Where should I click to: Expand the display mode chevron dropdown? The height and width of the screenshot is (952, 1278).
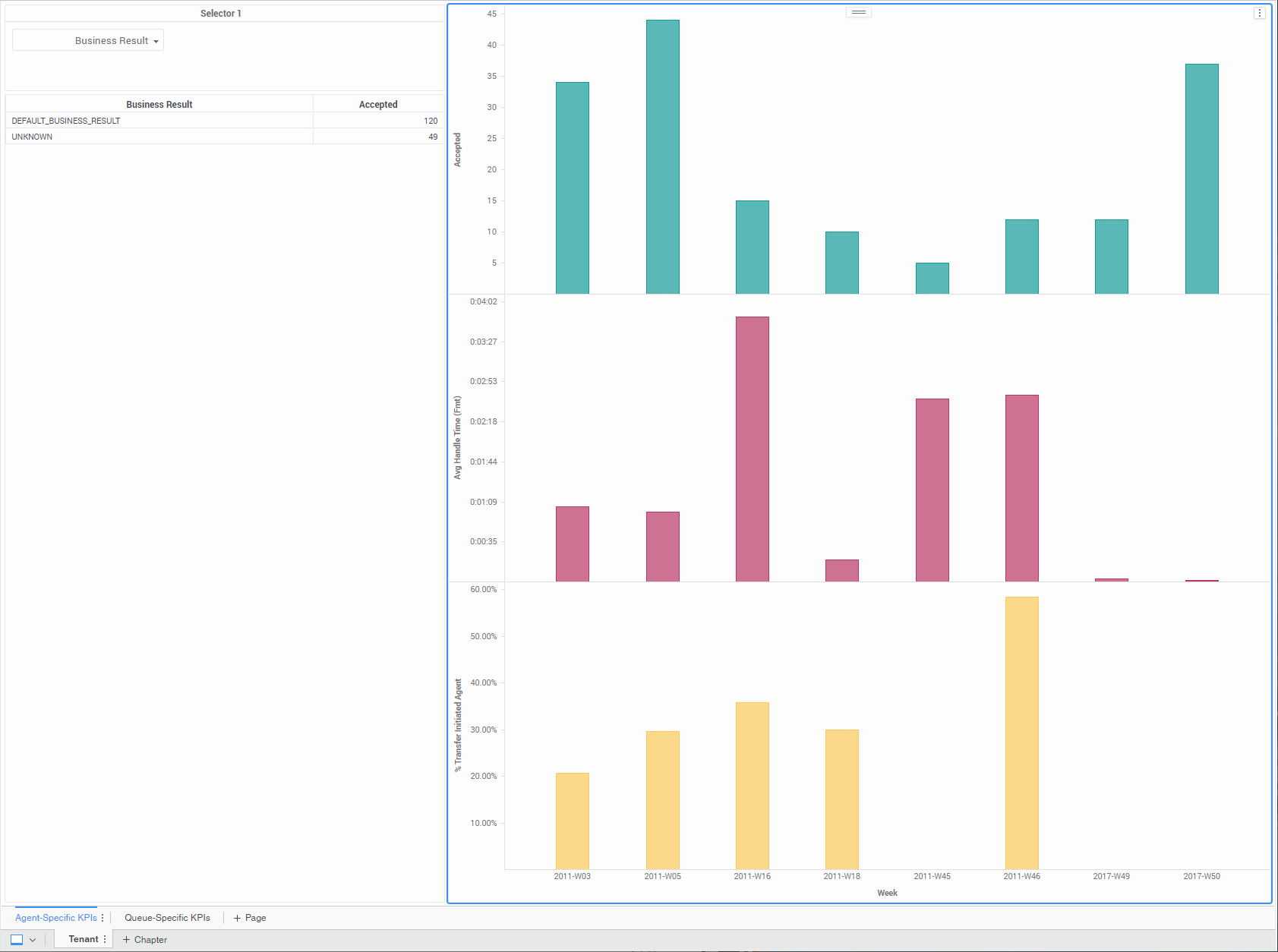click(x=33, y=940)
